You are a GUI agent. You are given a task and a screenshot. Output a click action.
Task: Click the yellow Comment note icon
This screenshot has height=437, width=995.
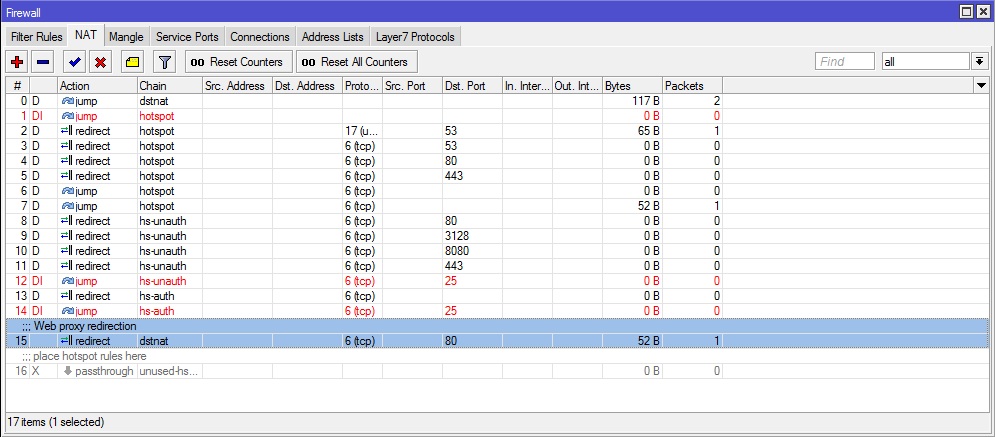pyautogui.click(x=132, y=62)
